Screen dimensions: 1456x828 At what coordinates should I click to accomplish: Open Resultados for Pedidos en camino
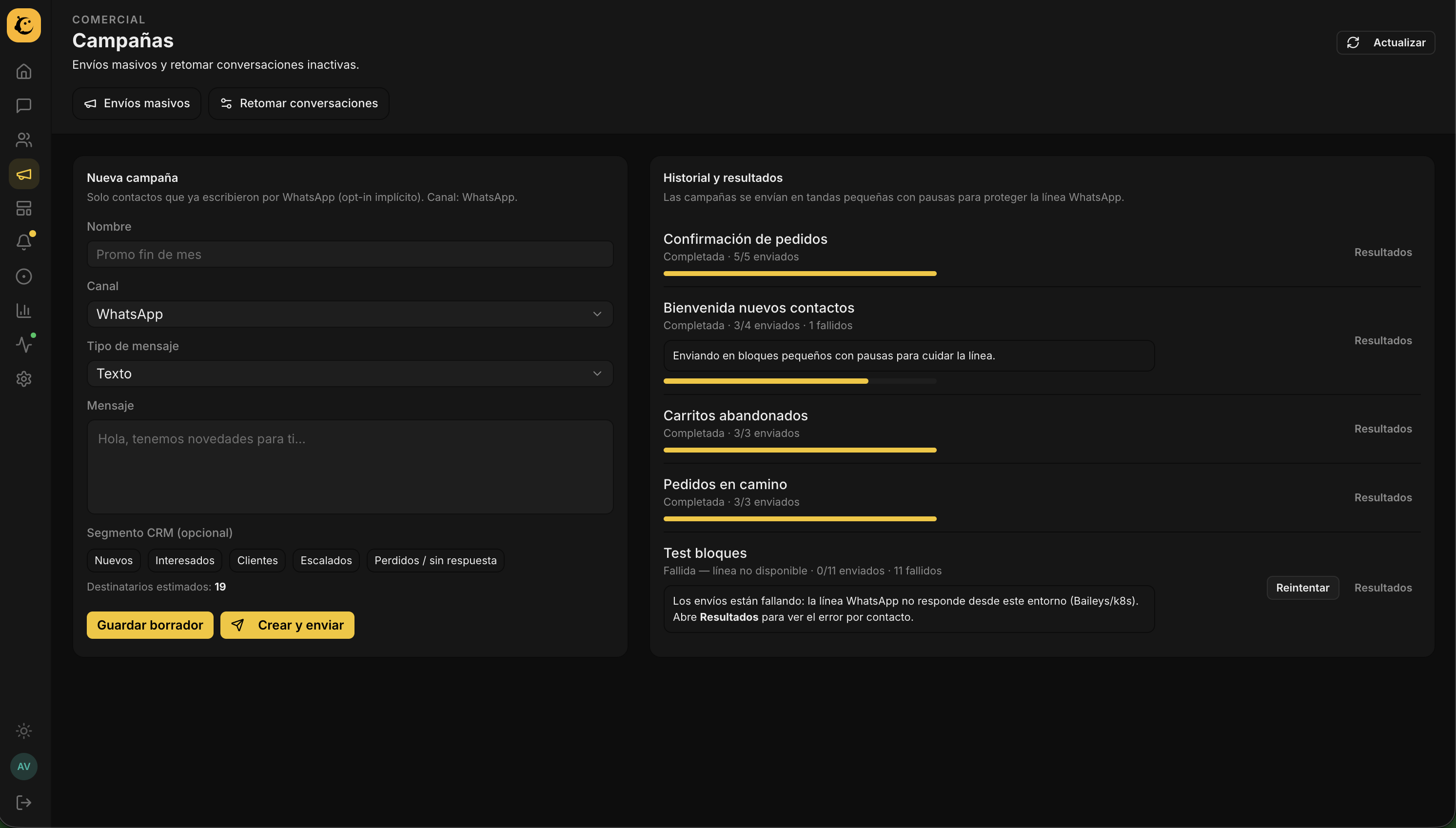pyautogui.click(x=1383, y=497)
